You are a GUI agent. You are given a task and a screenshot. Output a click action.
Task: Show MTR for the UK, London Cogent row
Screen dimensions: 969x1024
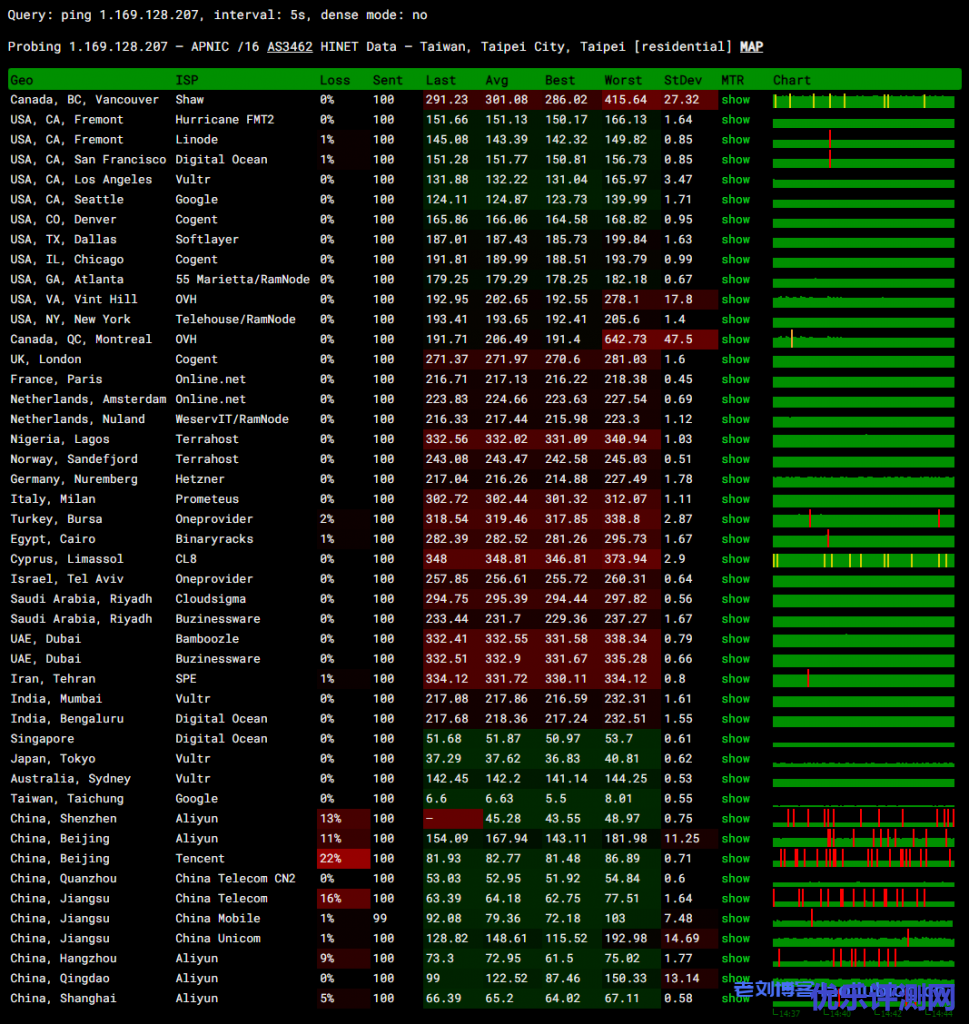point(735,359)
